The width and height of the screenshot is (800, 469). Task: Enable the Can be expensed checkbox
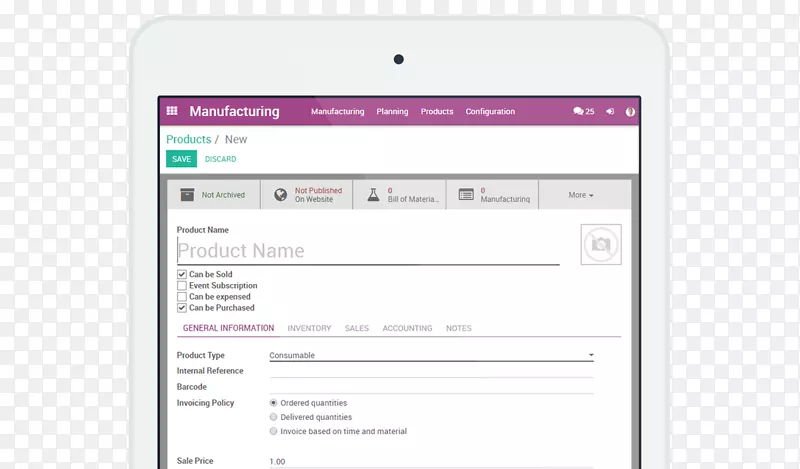(x=182, y=297)
